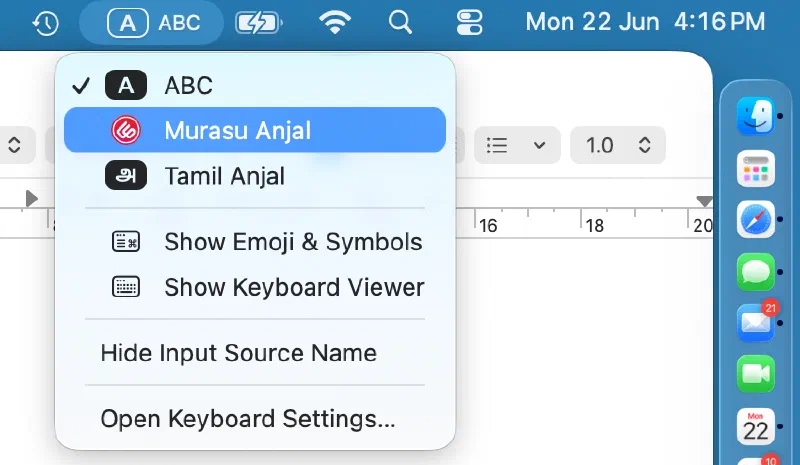Click the battery charging status icon
800x465 pixels.
259,23
